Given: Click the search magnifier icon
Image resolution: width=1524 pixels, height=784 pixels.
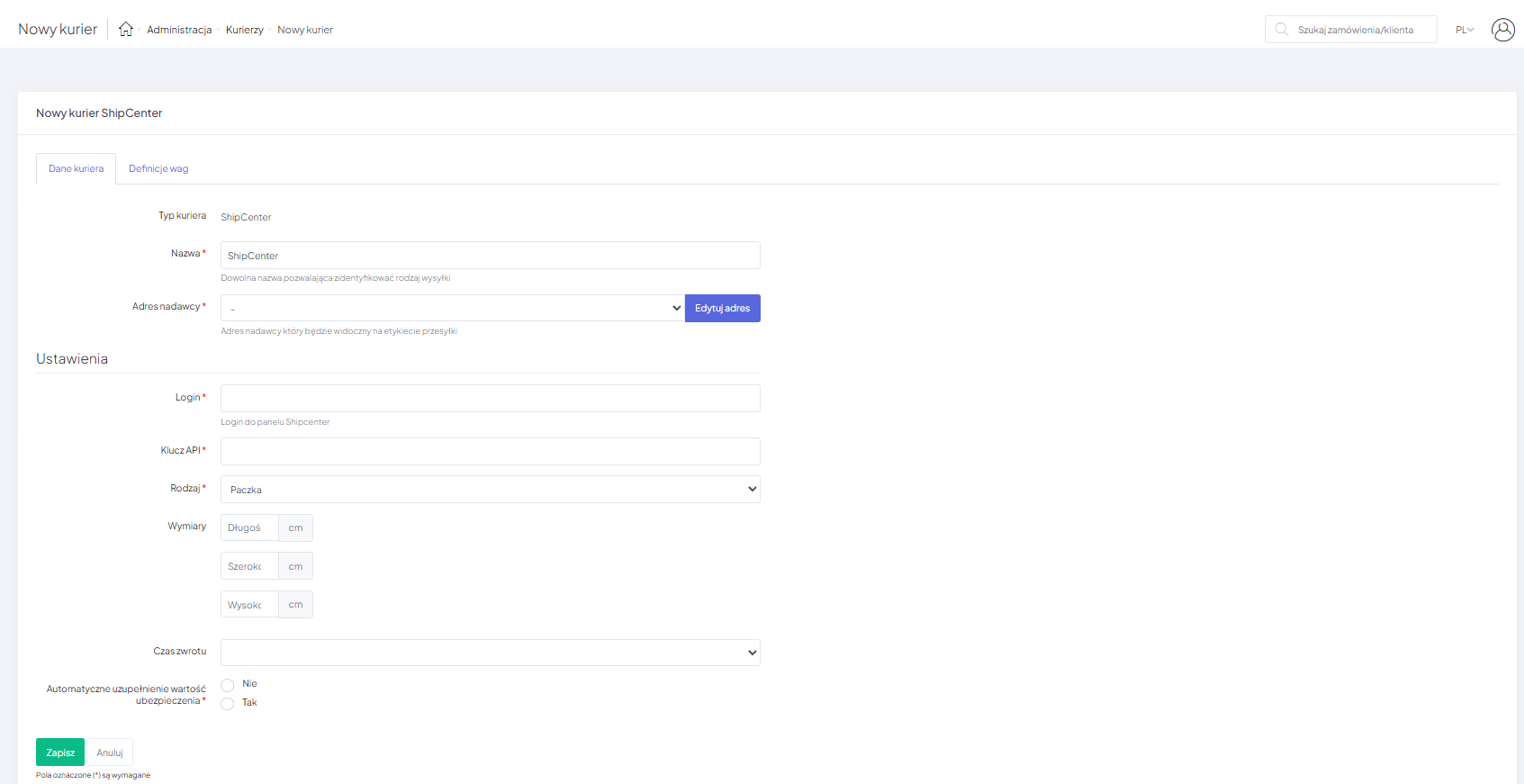Looking at the screenshot, I should click(x=1282, y=30).
